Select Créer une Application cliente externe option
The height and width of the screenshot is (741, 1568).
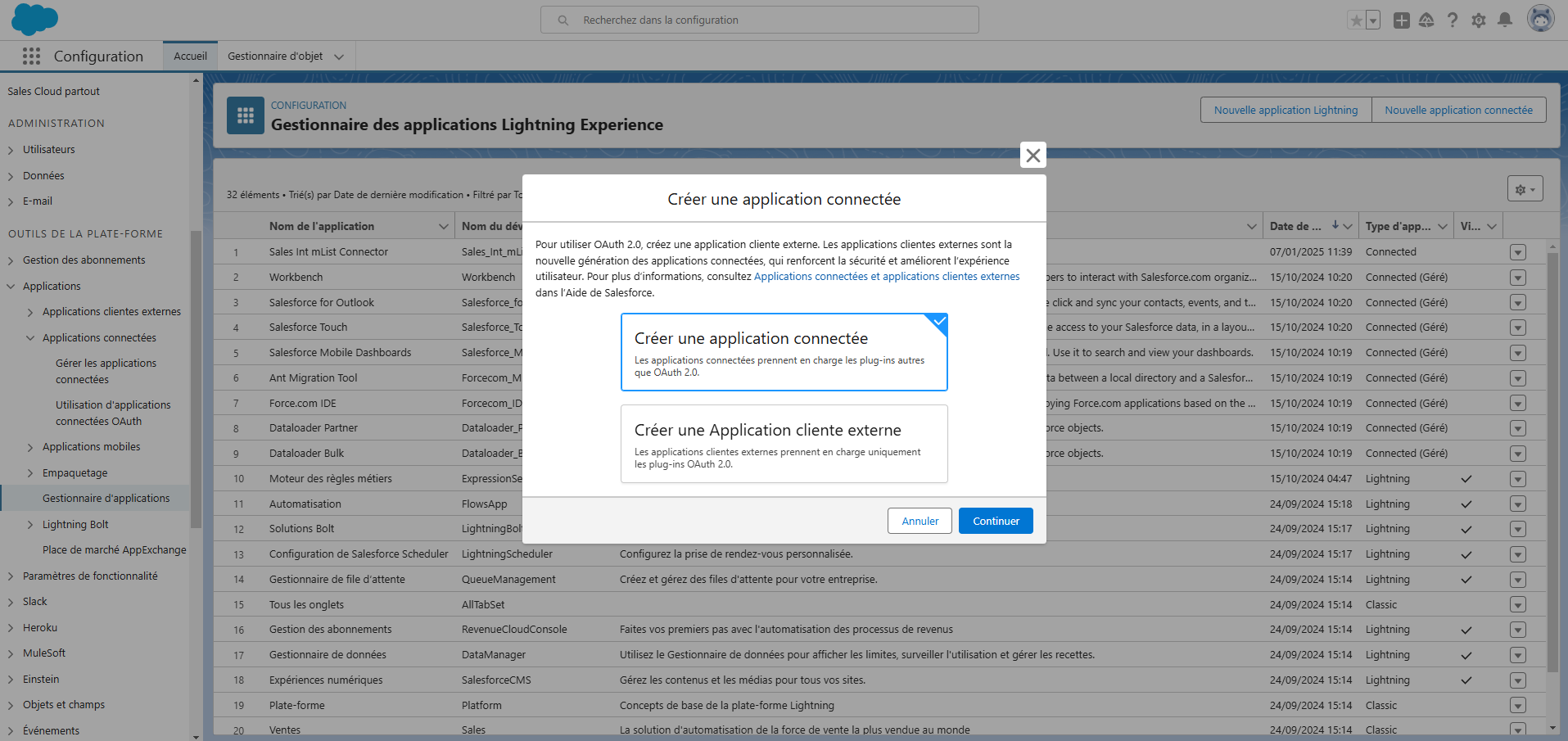pos(784,444)
